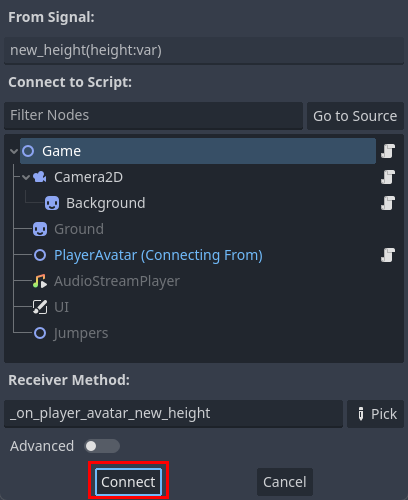Open the PlayerAvatar script icon
The image size is (408, 500).
point(388,255)
